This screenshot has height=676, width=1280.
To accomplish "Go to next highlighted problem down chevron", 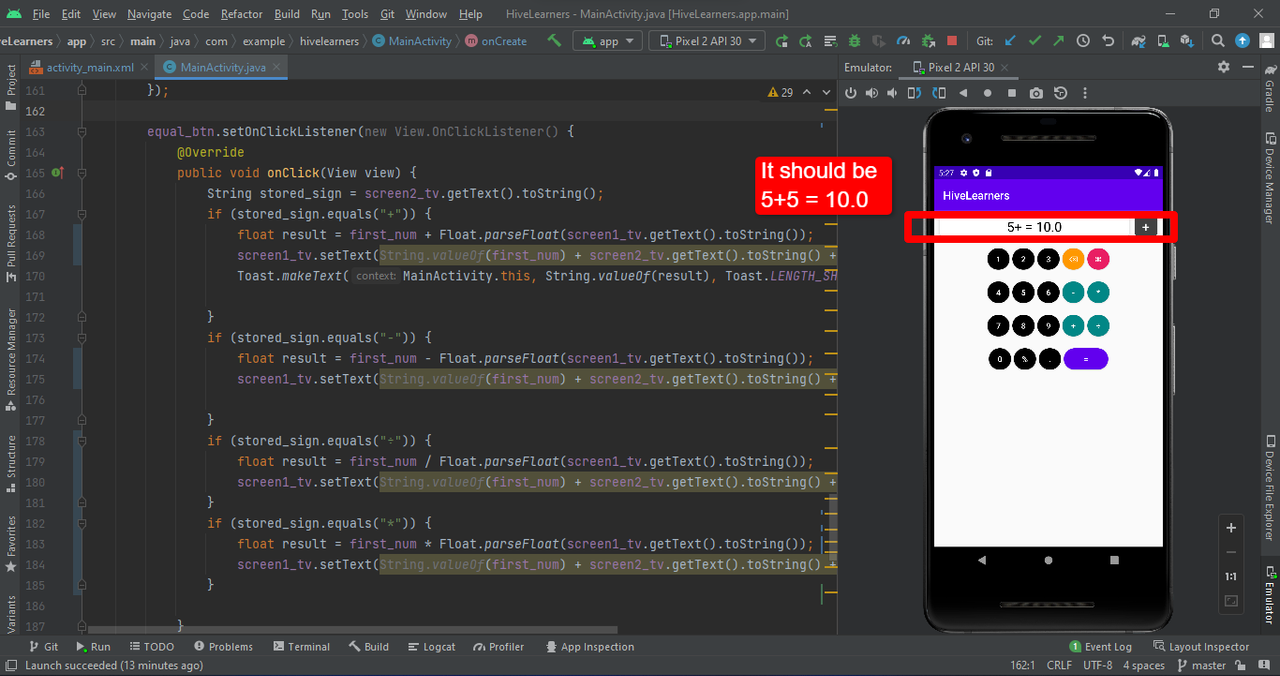I will point(827,92).
